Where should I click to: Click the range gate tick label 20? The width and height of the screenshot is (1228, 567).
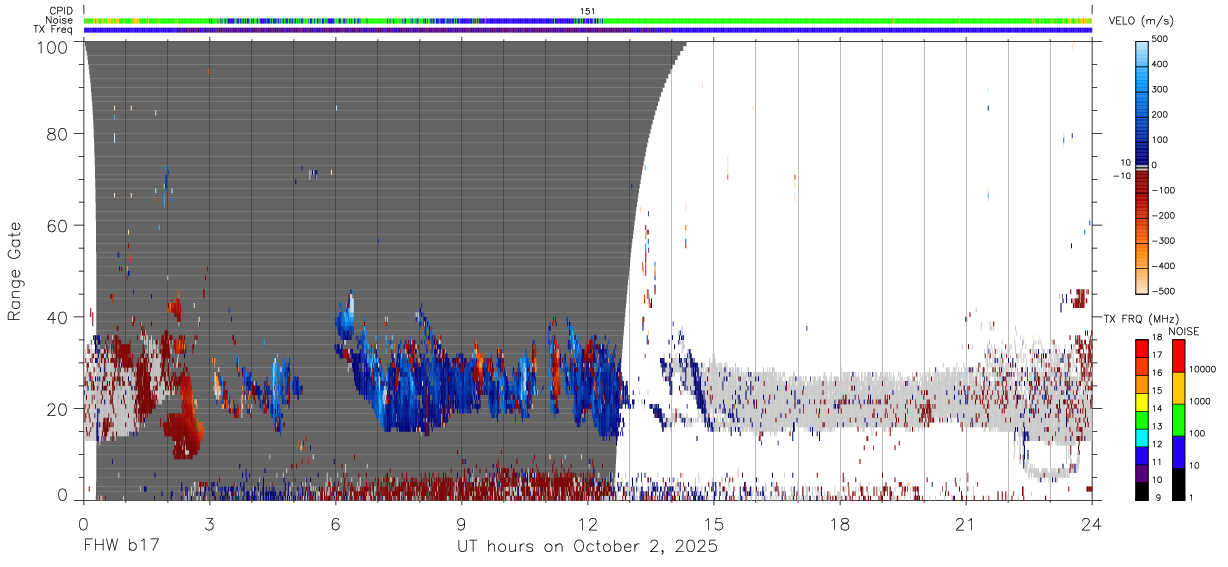[59, 409]
